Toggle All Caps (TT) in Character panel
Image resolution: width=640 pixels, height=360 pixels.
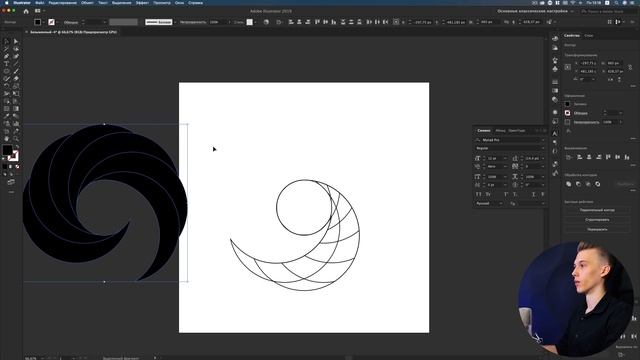pyautogui.click(x=478, y=194)
